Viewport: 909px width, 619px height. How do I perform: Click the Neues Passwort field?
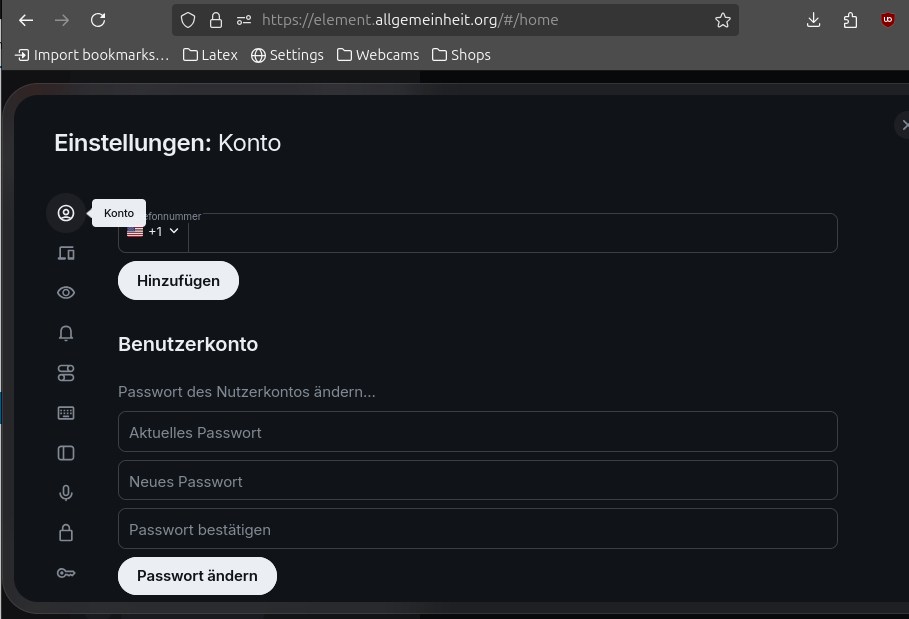[x=477, y=481]
